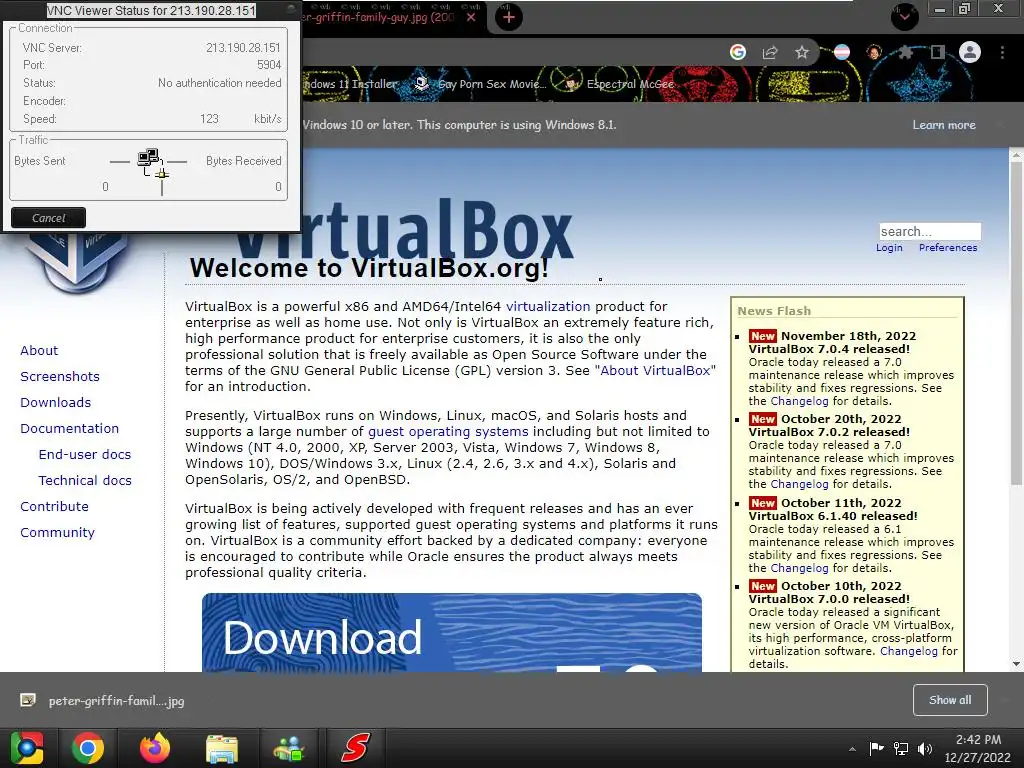Open the Changelog for VirtualBox 6.1.40
This screenshot has height=768, width=1024.
point(799,568)
